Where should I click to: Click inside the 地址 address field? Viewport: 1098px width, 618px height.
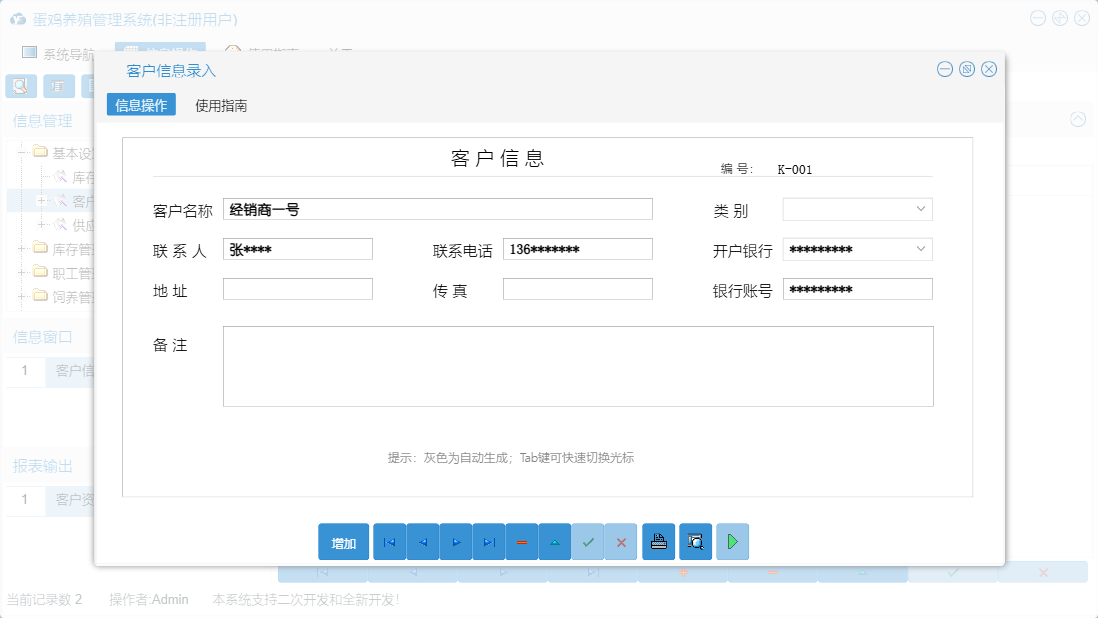point(297,289)
